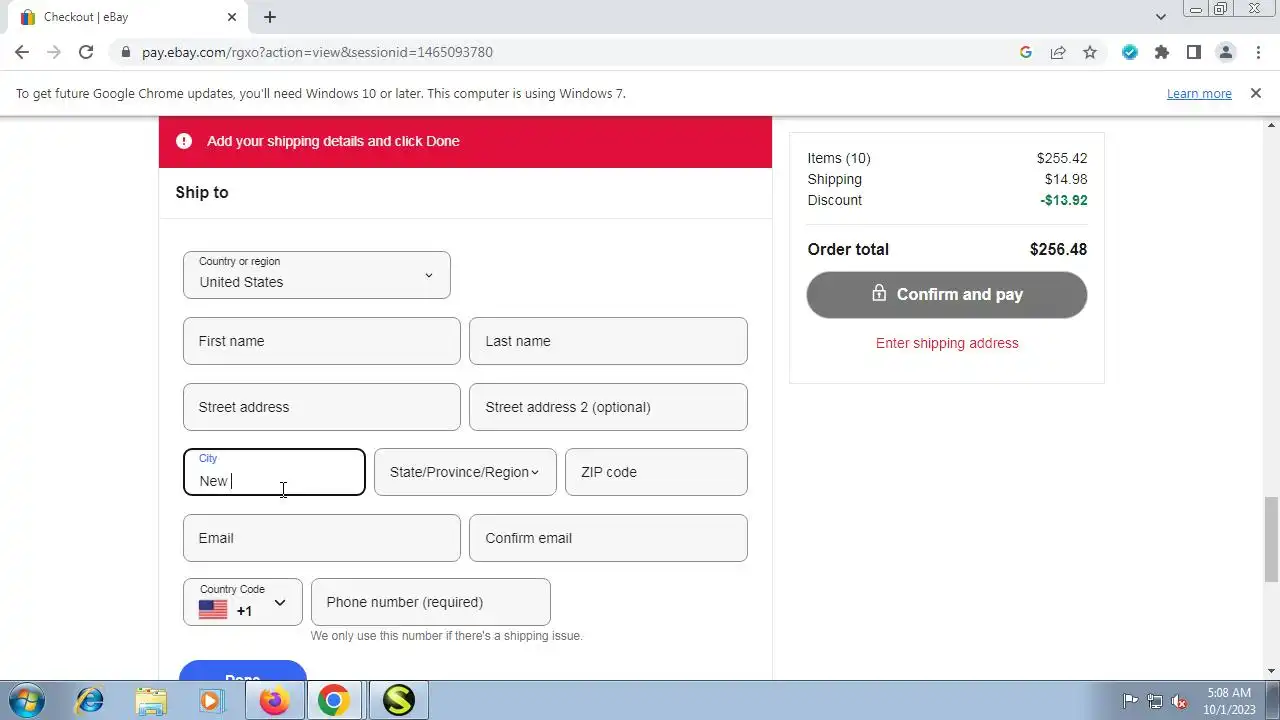Launch Internet Explorer from taskbar

click(90, 701)
